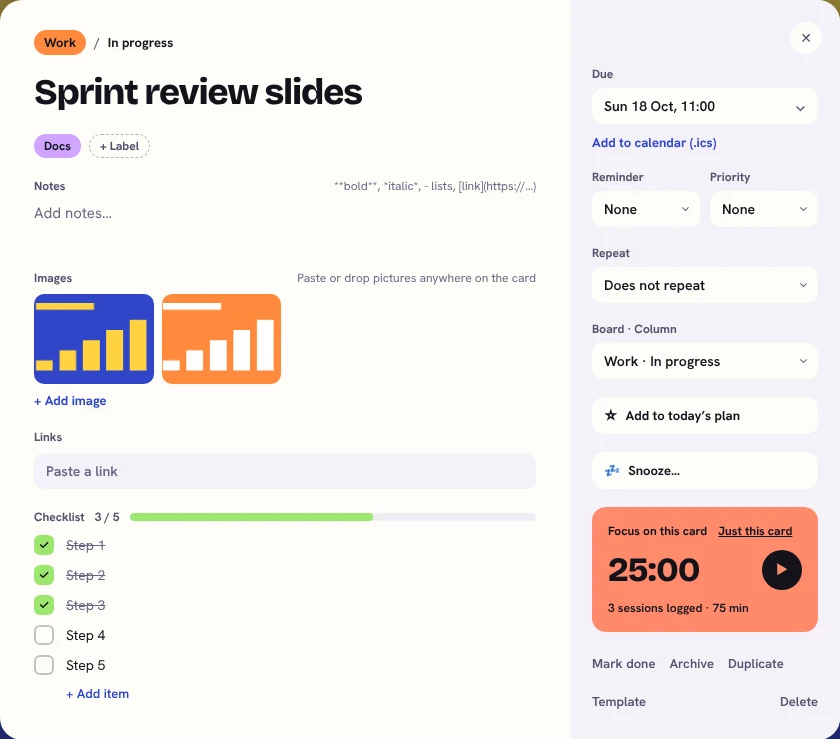Open the Due date dropdown

tap(704, 106)
